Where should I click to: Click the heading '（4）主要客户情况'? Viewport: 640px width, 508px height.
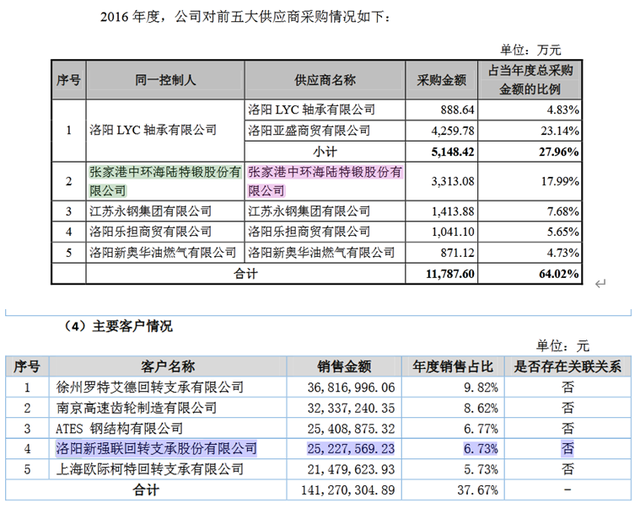(x=118, y=326)
